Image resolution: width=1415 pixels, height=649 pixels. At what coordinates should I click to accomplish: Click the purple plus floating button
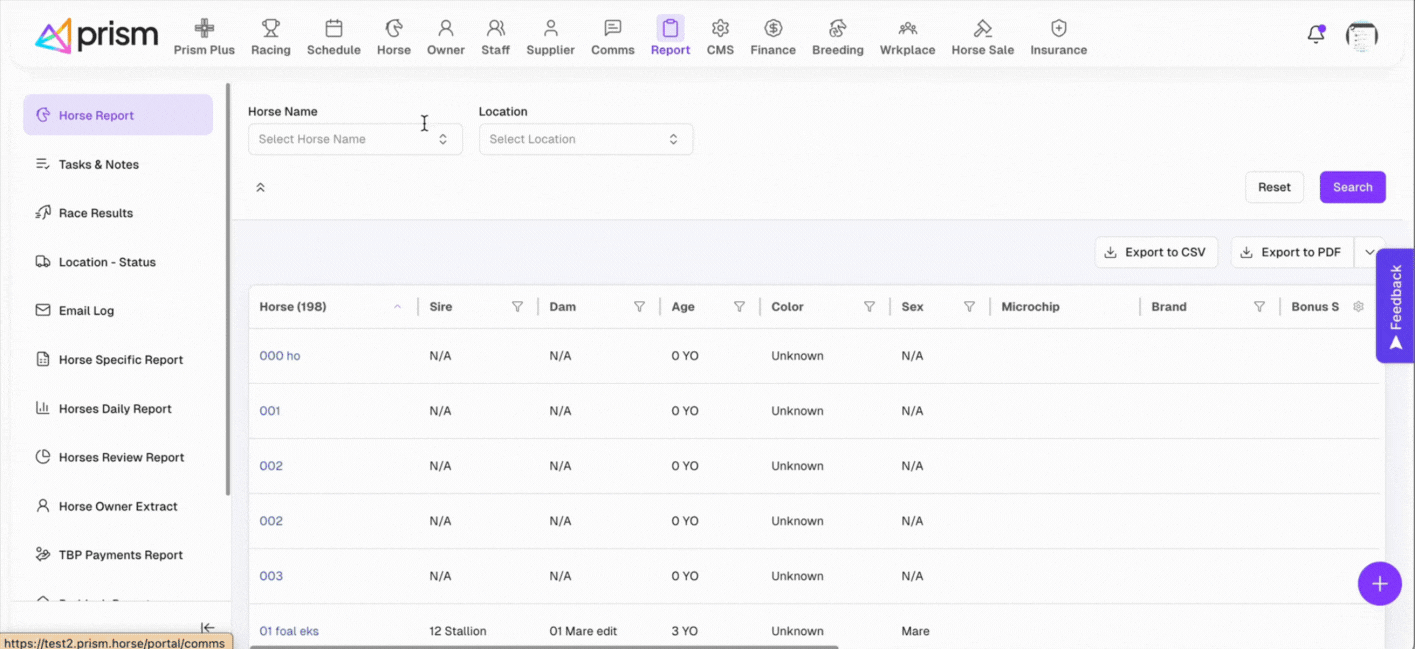click(1379, 584)
